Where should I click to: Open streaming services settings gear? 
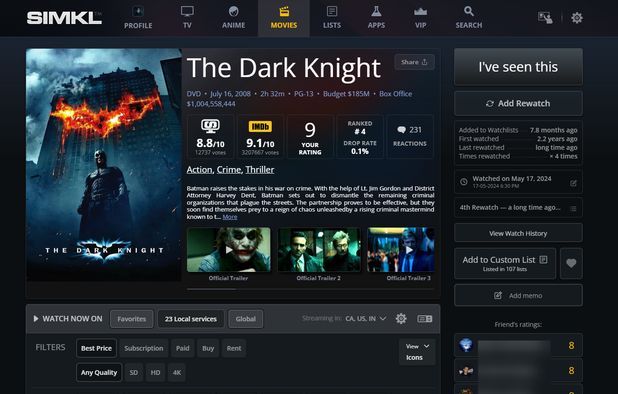[x=401, y=318]
